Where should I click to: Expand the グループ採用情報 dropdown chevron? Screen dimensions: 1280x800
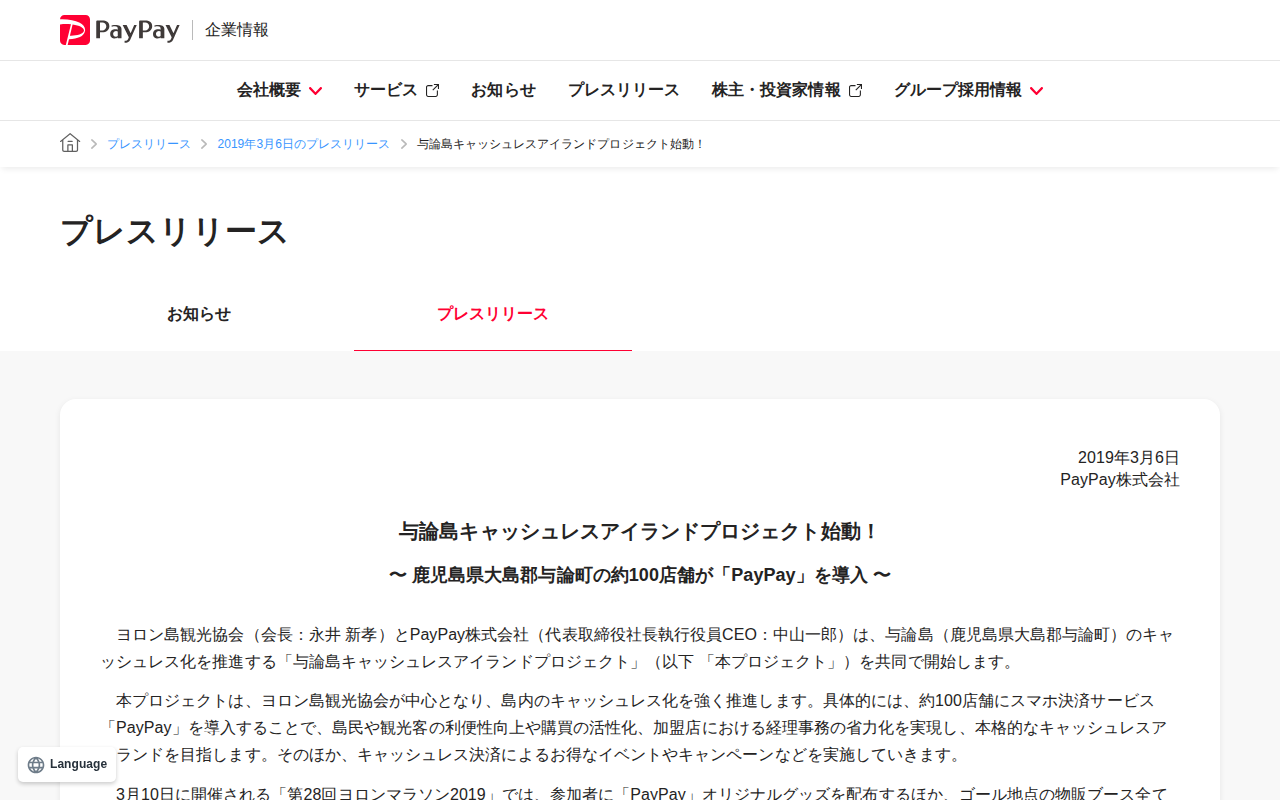1036,91
